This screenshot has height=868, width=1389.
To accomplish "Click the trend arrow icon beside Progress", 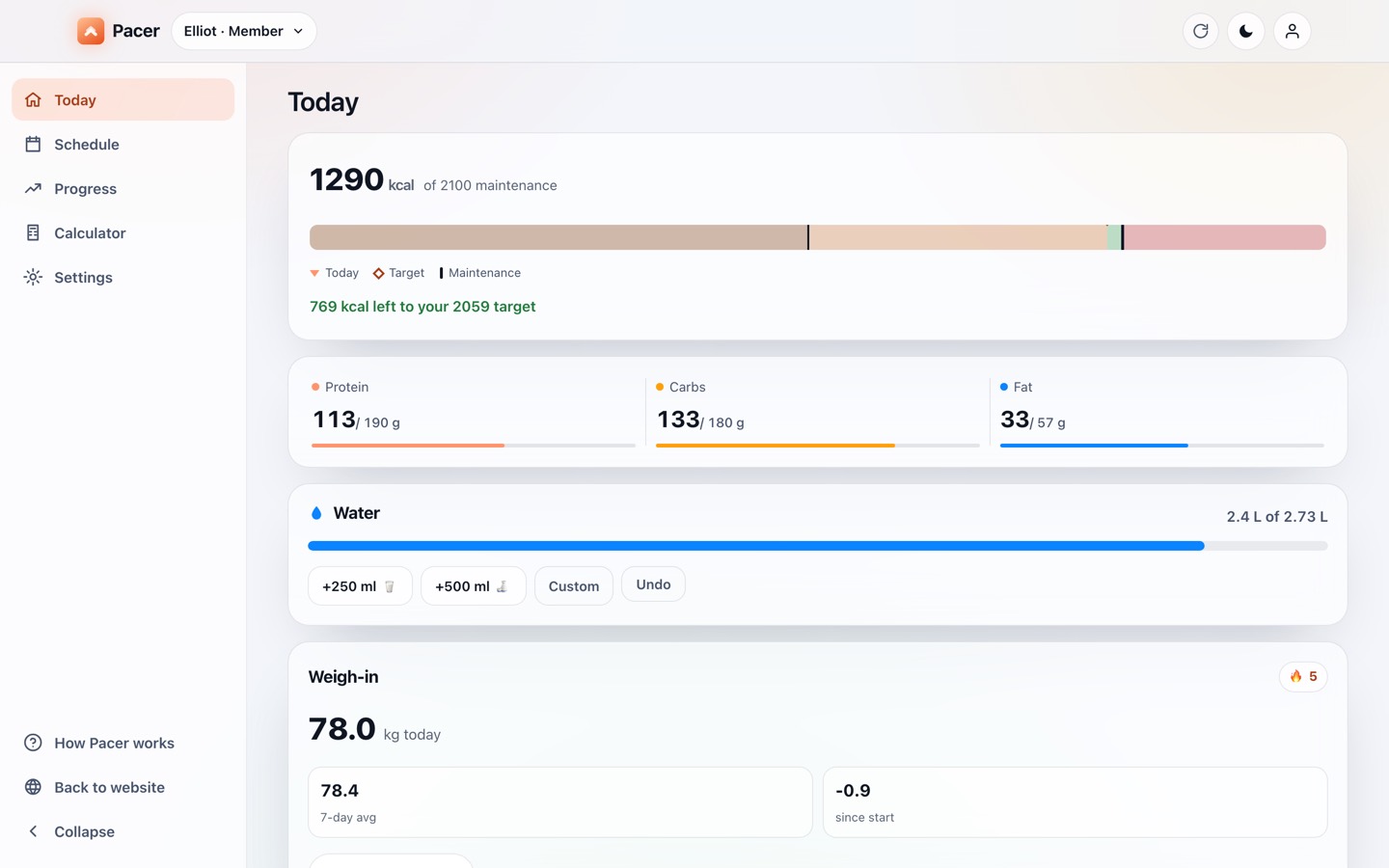I will click(33, 189).
